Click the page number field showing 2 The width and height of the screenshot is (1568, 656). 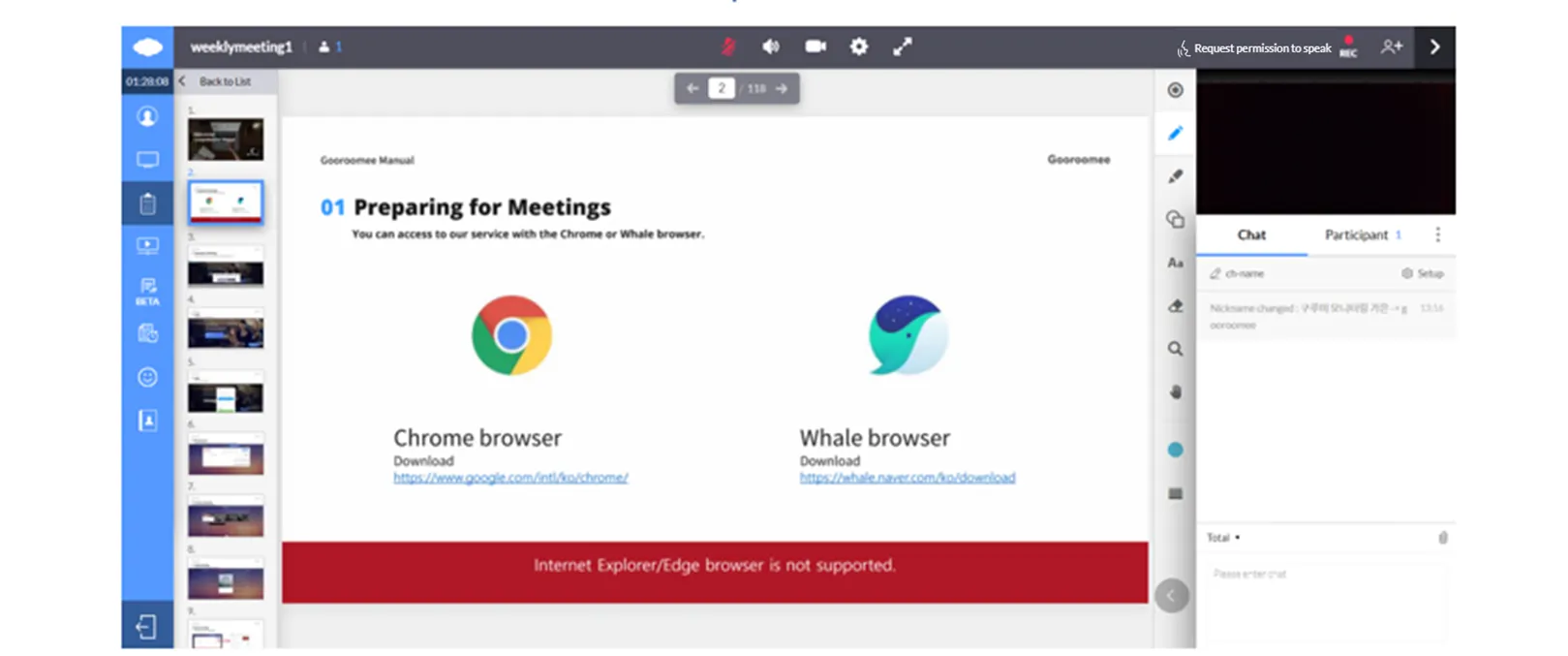click(722, 88)
